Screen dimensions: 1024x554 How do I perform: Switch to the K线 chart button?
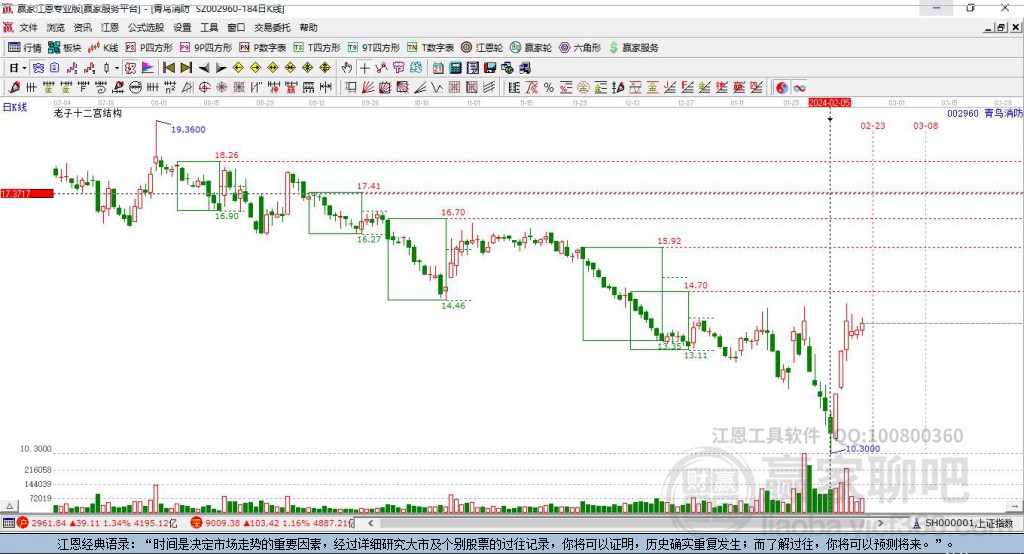[103, 48]
